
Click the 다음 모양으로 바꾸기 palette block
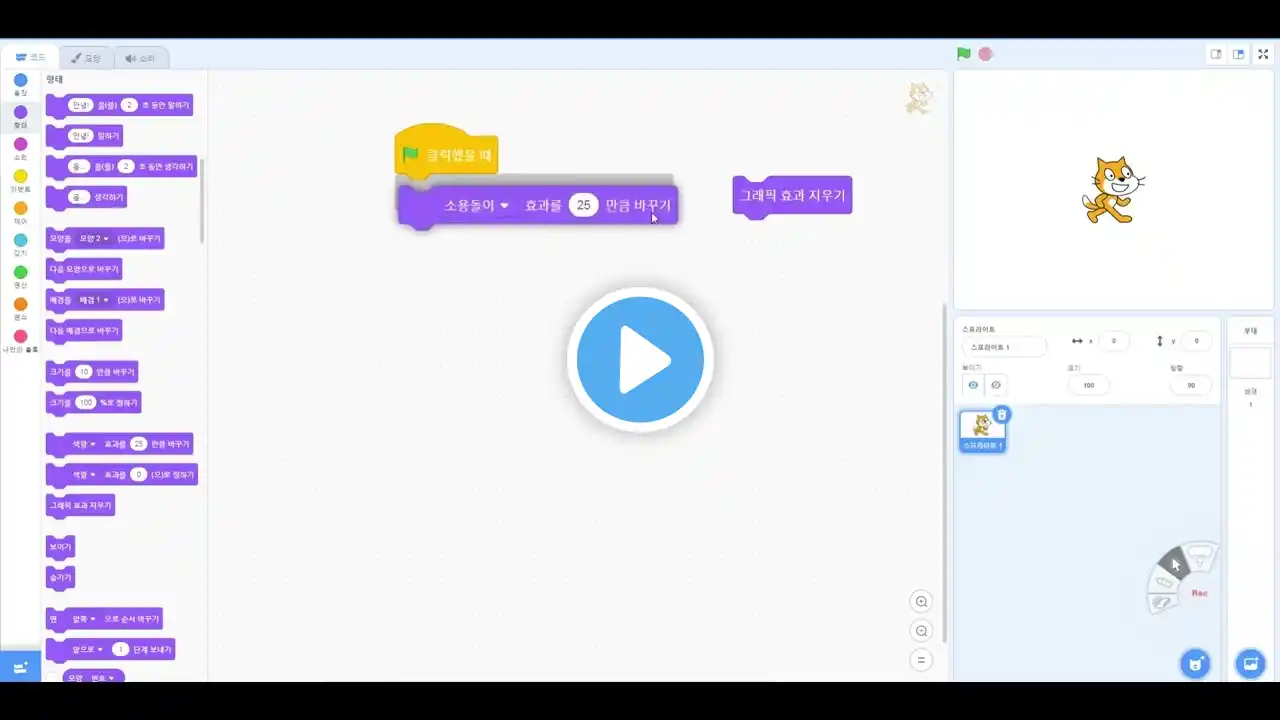click(x=84, y=269)
